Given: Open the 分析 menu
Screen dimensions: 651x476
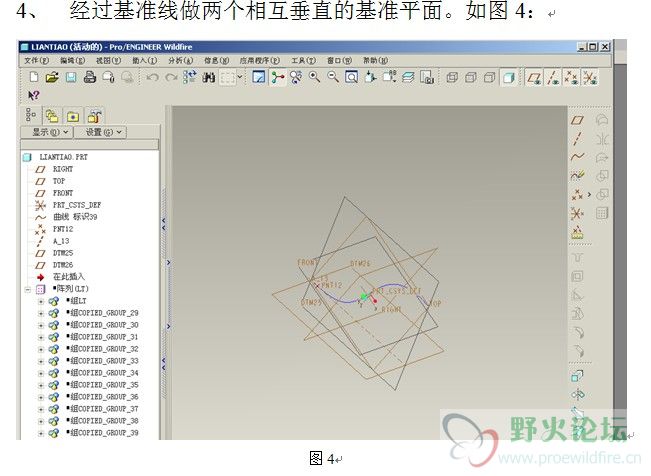Looking at the screenshot, I should tap(181, 61).
